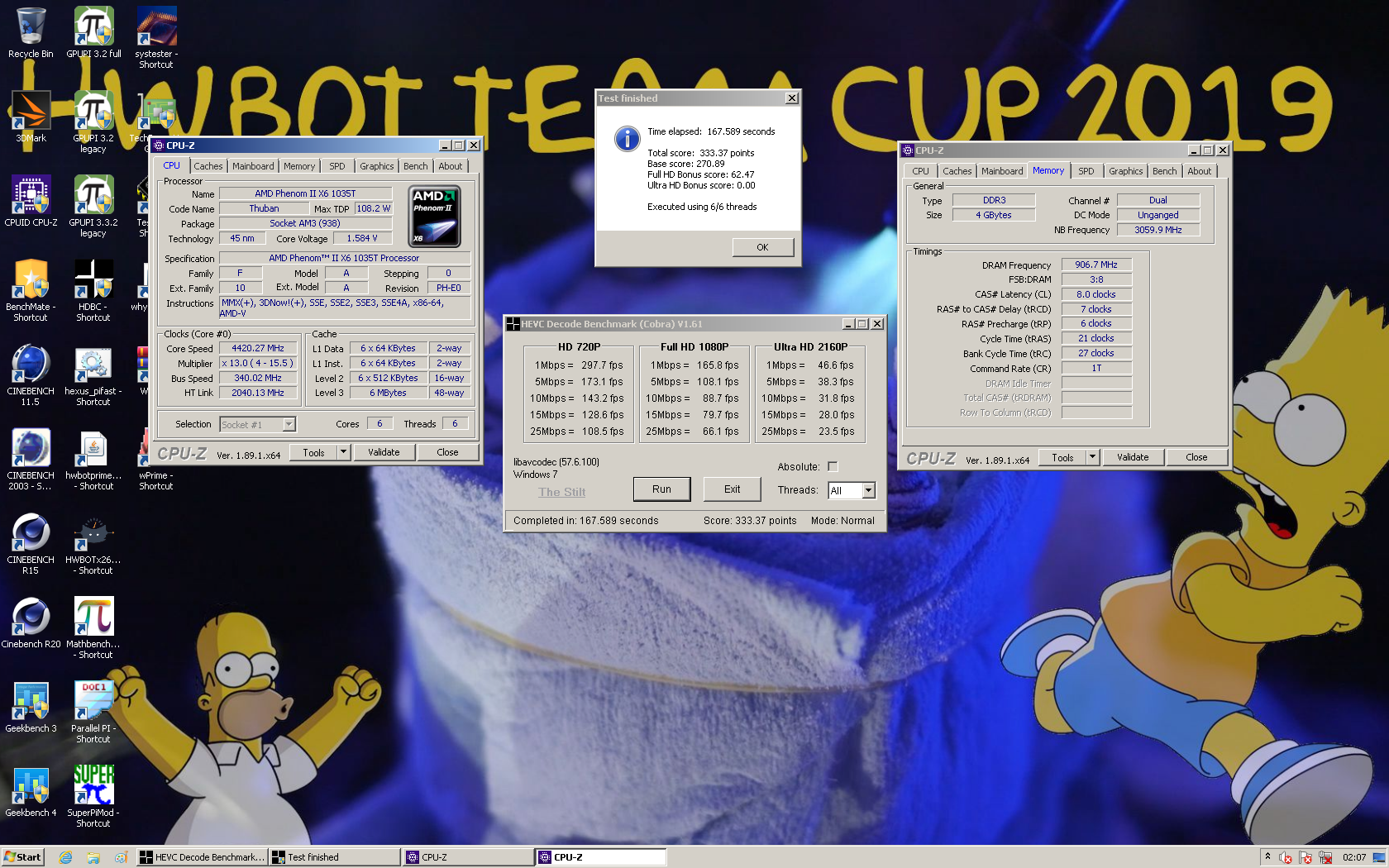Open Mathbench shortcut icon
Screen dimensions: 1389x868
coord(93,628)
